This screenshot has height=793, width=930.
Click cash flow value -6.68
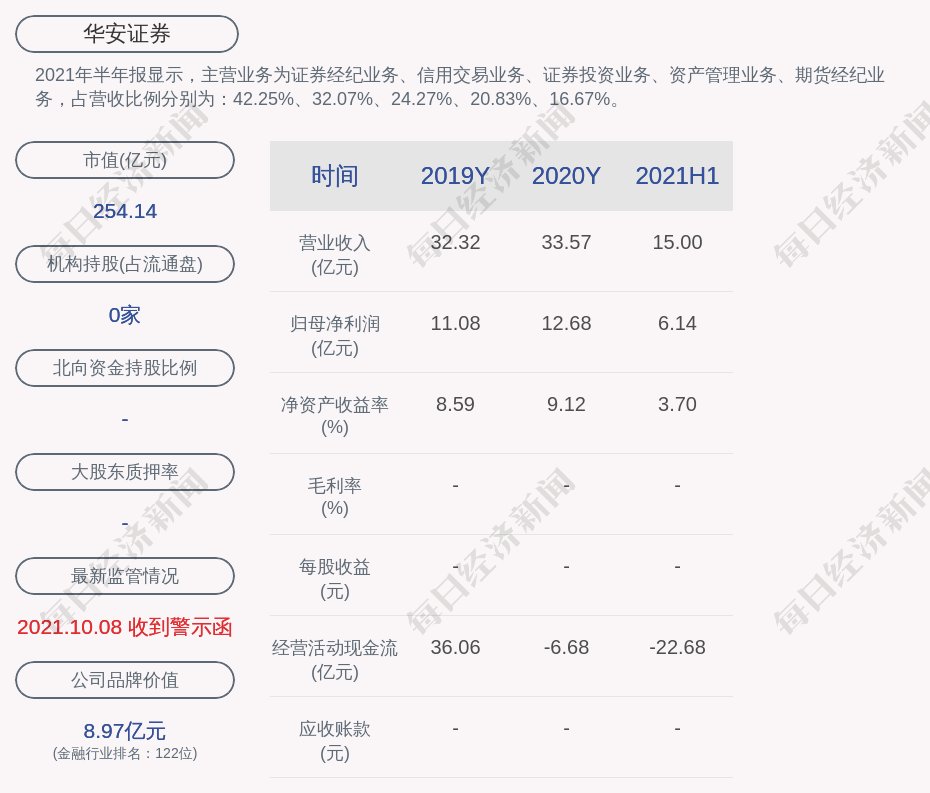pyautogui.click(x=566, y=647)
